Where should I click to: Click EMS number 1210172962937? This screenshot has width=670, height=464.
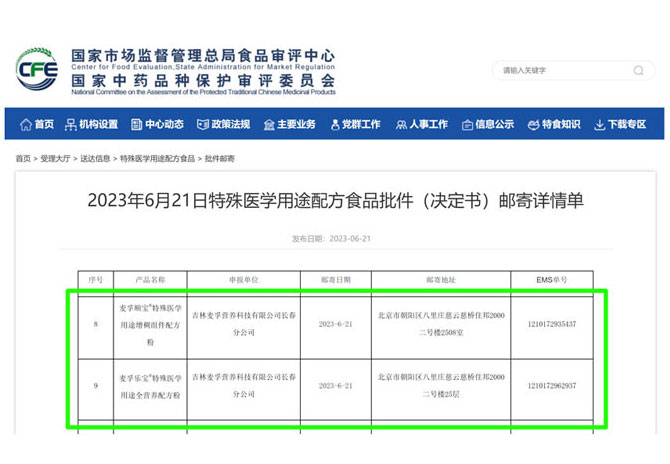(552, 386)
